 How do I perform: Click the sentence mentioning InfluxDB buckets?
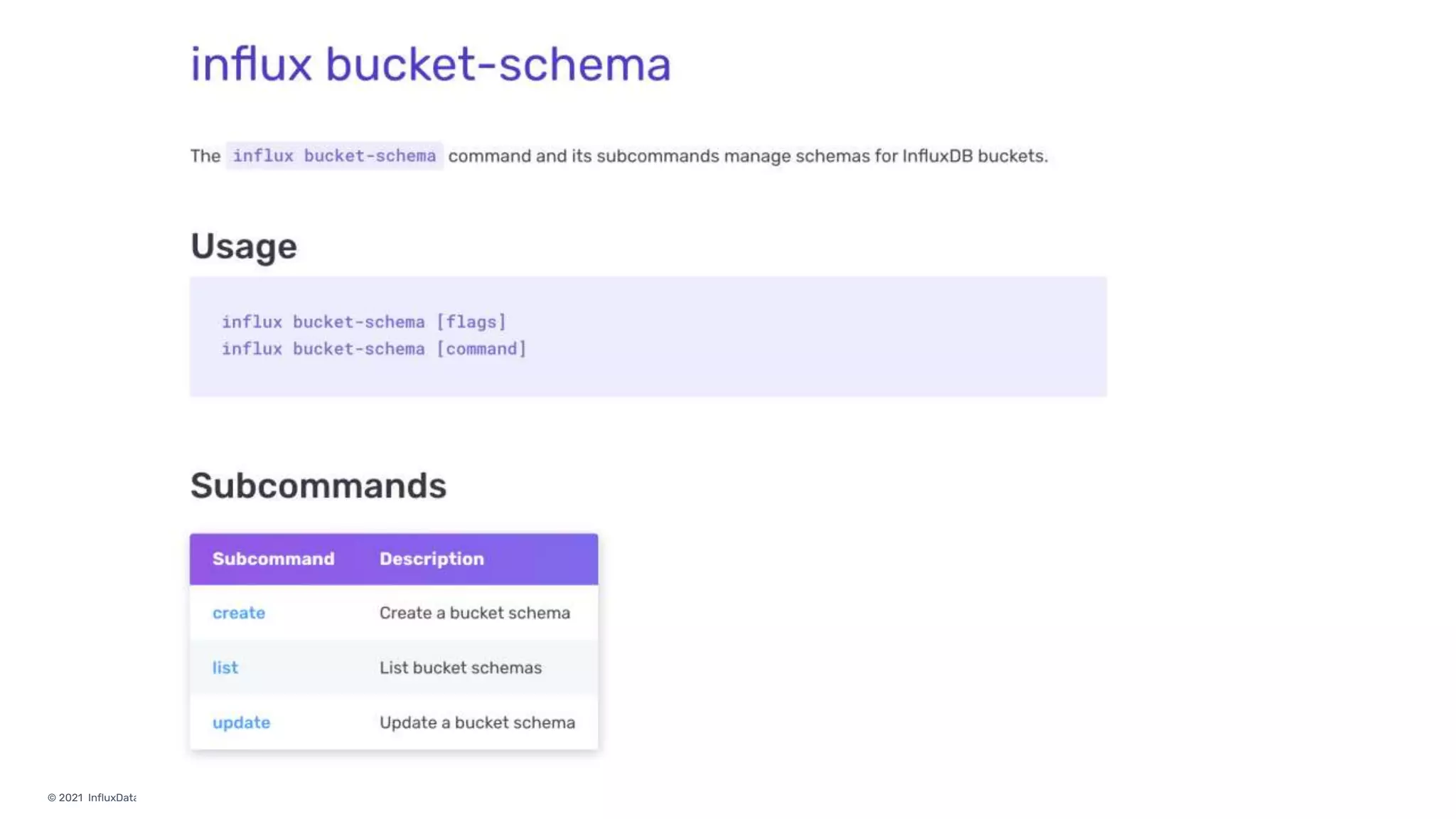pos(747,156)
